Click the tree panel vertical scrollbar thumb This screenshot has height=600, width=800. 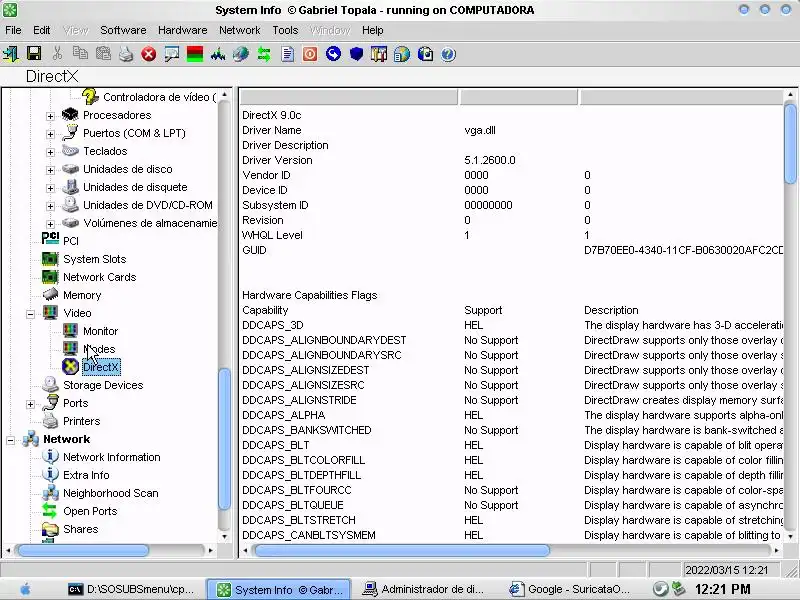(224, 439)
